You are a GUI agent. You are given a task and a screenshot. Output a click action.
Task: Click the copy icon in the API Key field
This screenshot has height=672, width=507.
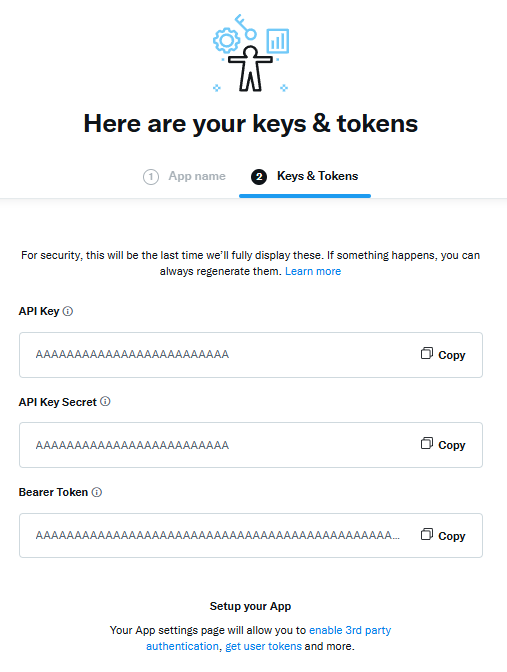(427, 353)
